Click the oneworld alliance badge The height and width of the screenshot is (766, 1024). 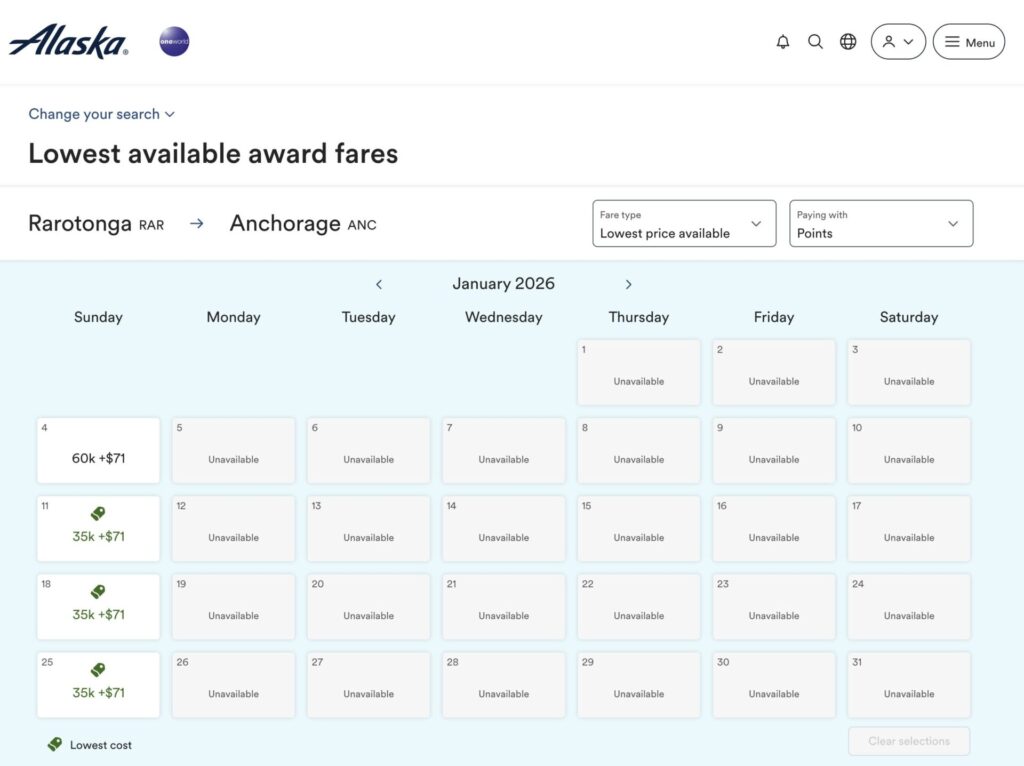(174, 42)
